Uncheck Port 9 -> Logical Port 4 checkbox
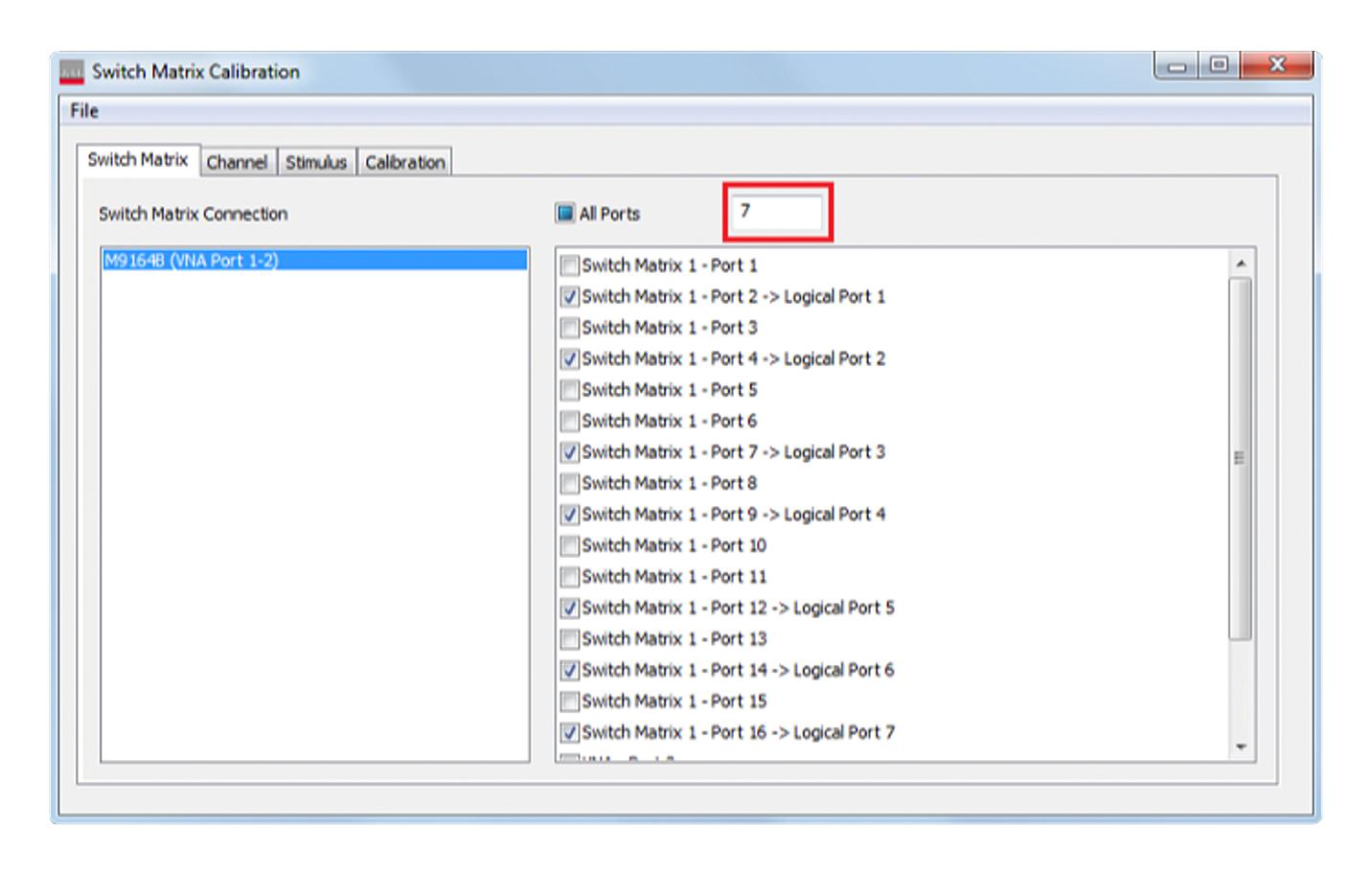 (x=570, y=515)
